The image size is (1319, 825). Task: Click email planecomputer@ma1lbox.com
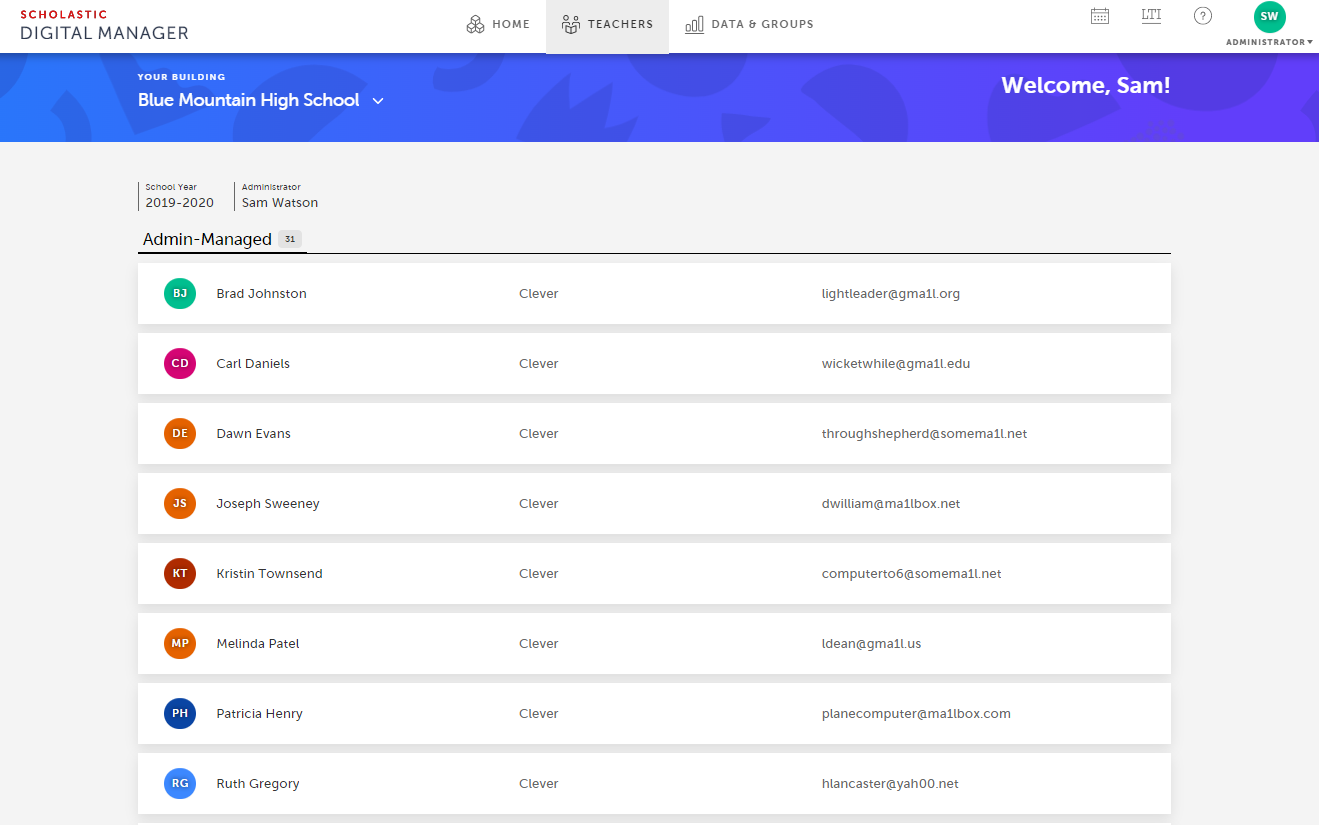[916, 714]
